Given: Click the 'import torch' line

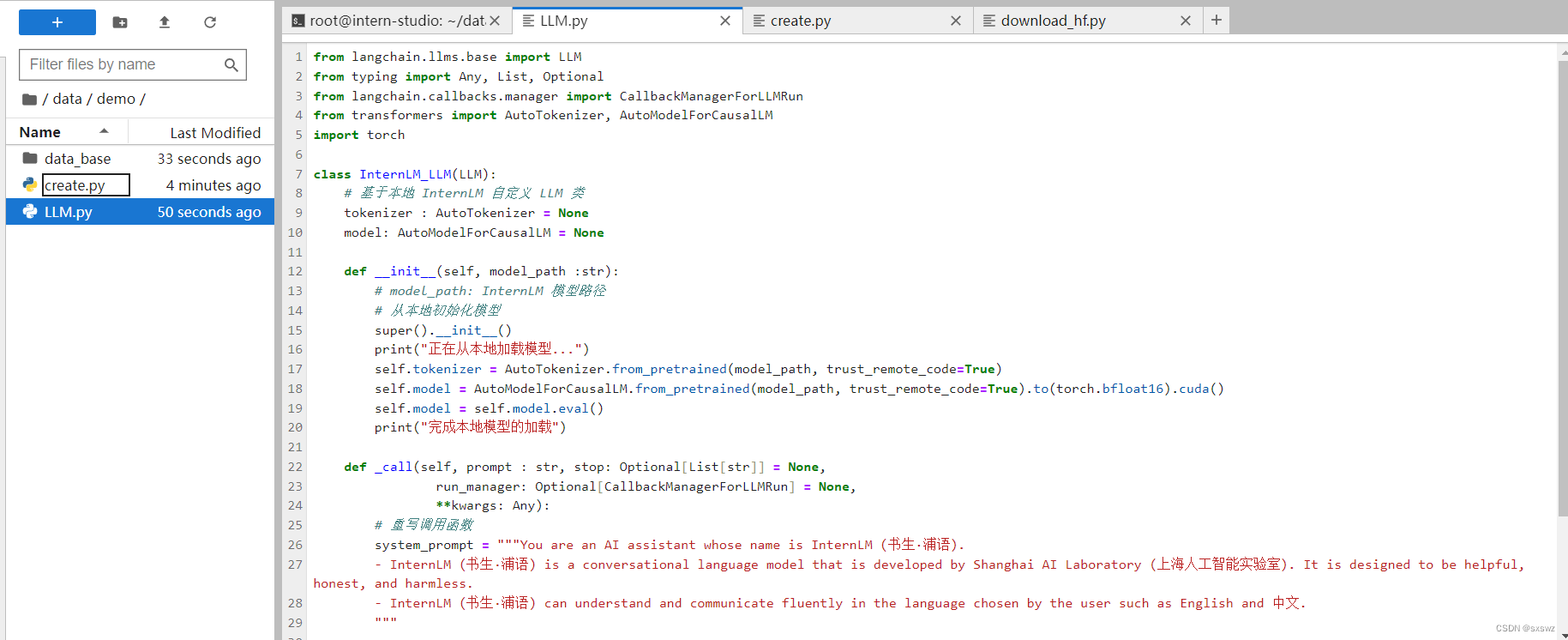Looking at the screenshot, I should [x=359, y=135].
